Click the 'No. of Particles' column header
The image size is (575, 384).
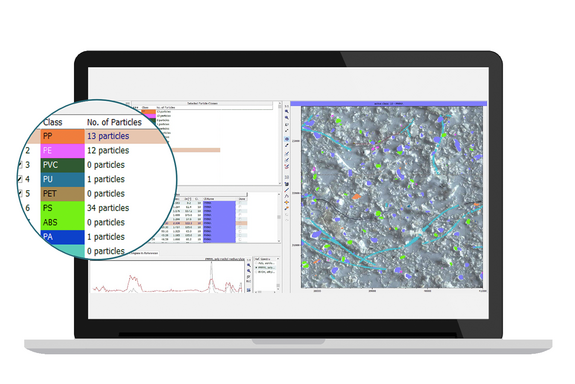pos(114,122)
